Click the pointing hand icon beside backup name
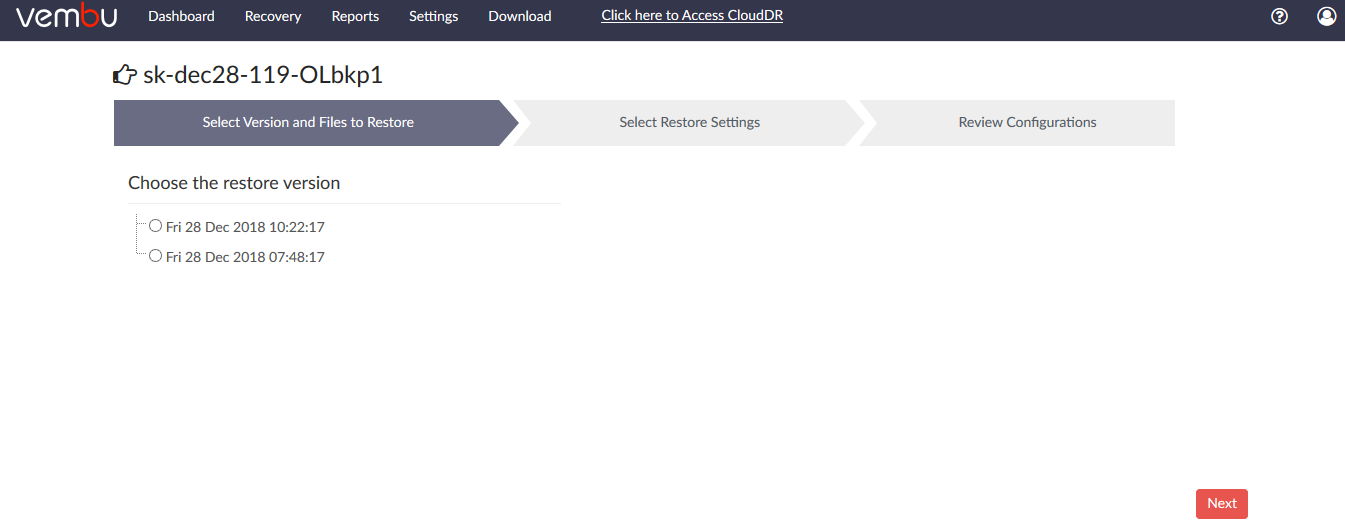The width and height of the screenshot is (1345, 522). [125, 75]
